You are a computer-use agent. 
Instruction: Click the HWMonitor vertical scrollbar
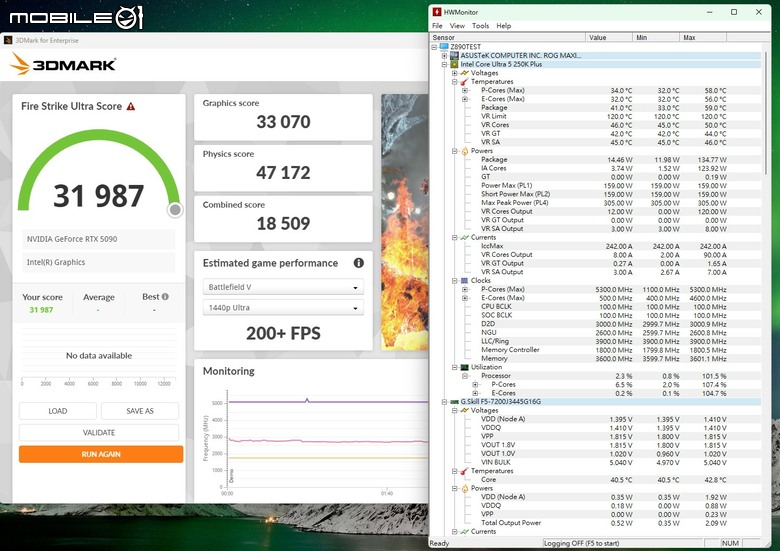pyautogui.click(x=766, y=288)
